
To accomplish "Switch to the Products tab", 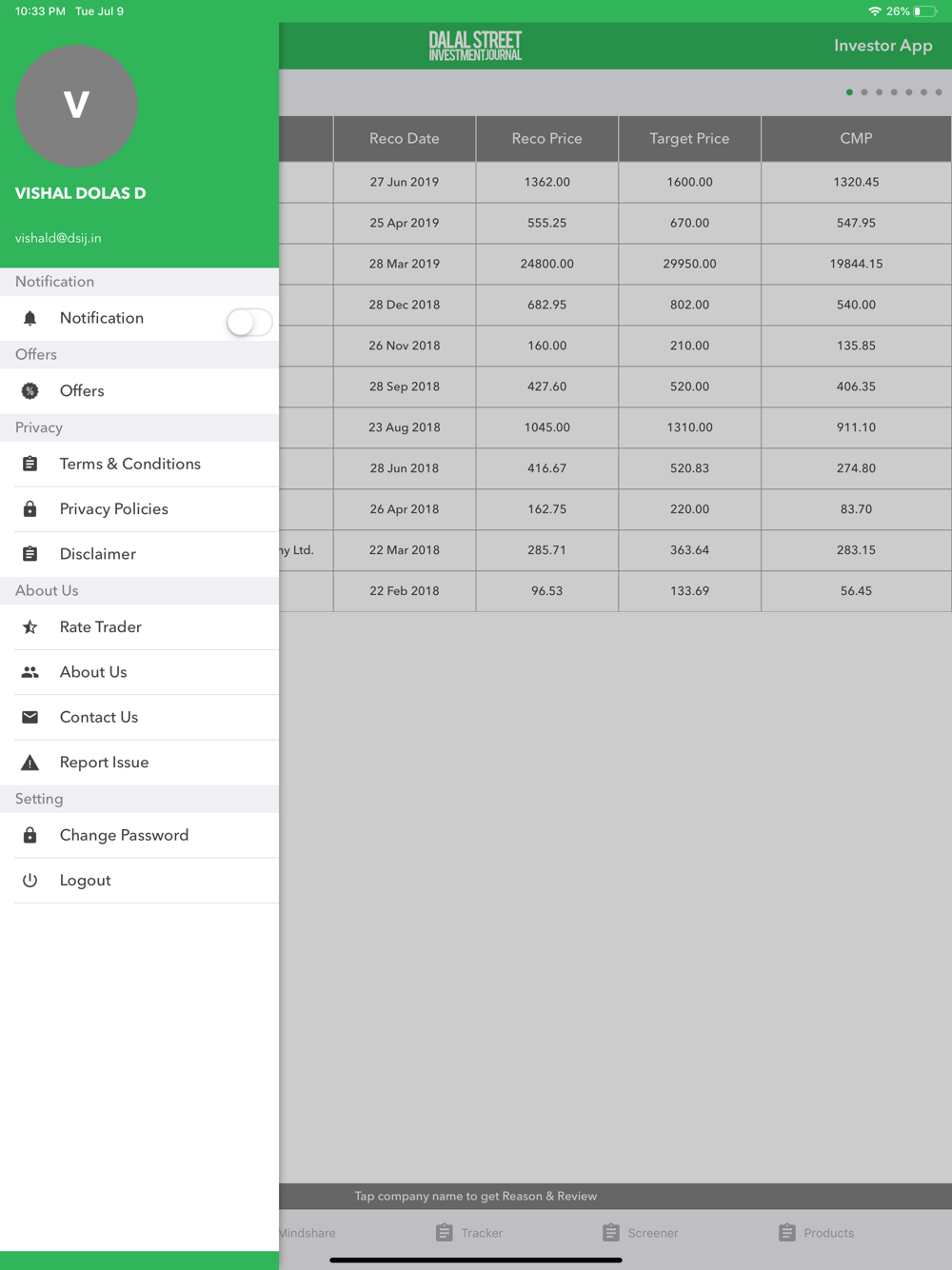I will [x=816, y=1233].
